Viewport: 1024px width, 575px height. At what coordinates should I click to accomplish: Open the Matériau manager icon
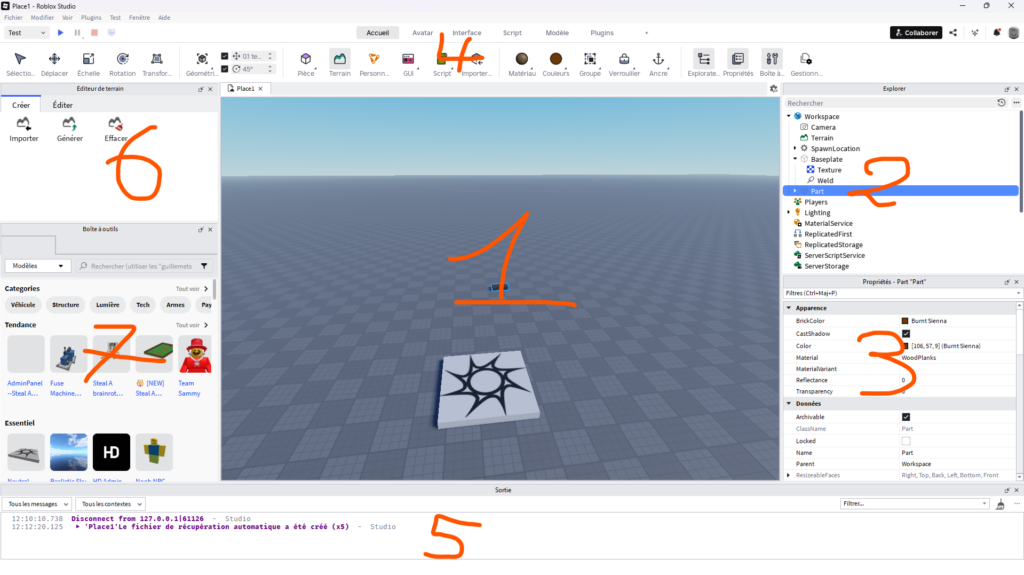click(521, 59)
